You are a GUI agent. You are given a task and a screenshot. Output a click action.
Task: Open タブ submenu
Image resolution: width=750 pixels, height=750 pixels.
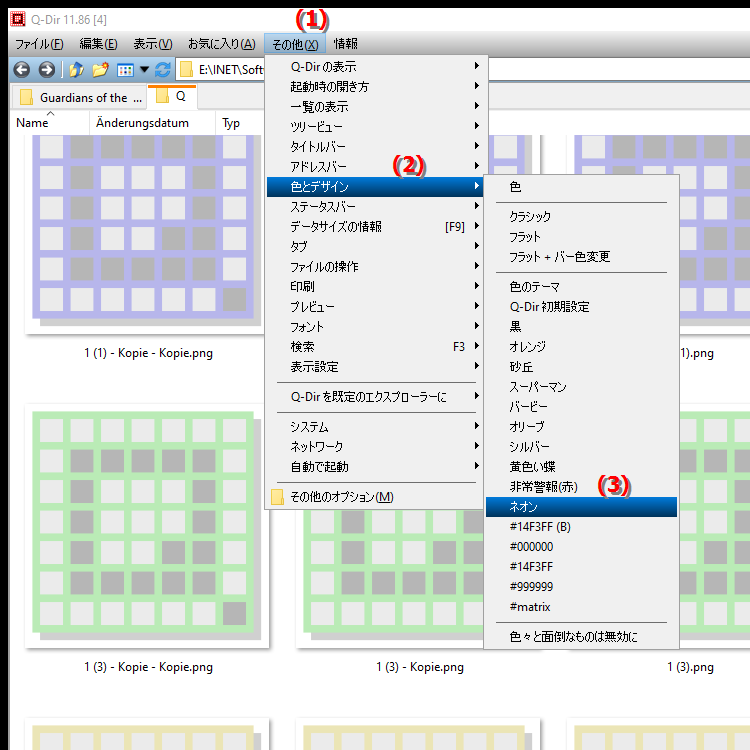(x=375, y=247)
